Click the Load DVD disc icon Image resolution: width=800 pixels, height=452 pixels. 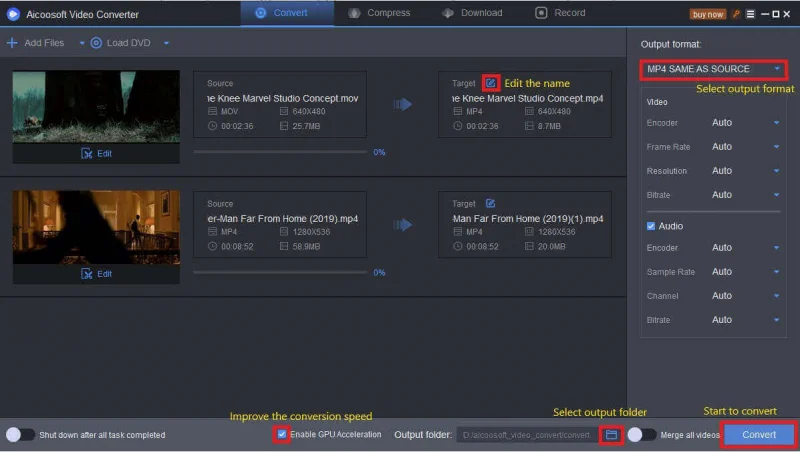click(97, 43)
